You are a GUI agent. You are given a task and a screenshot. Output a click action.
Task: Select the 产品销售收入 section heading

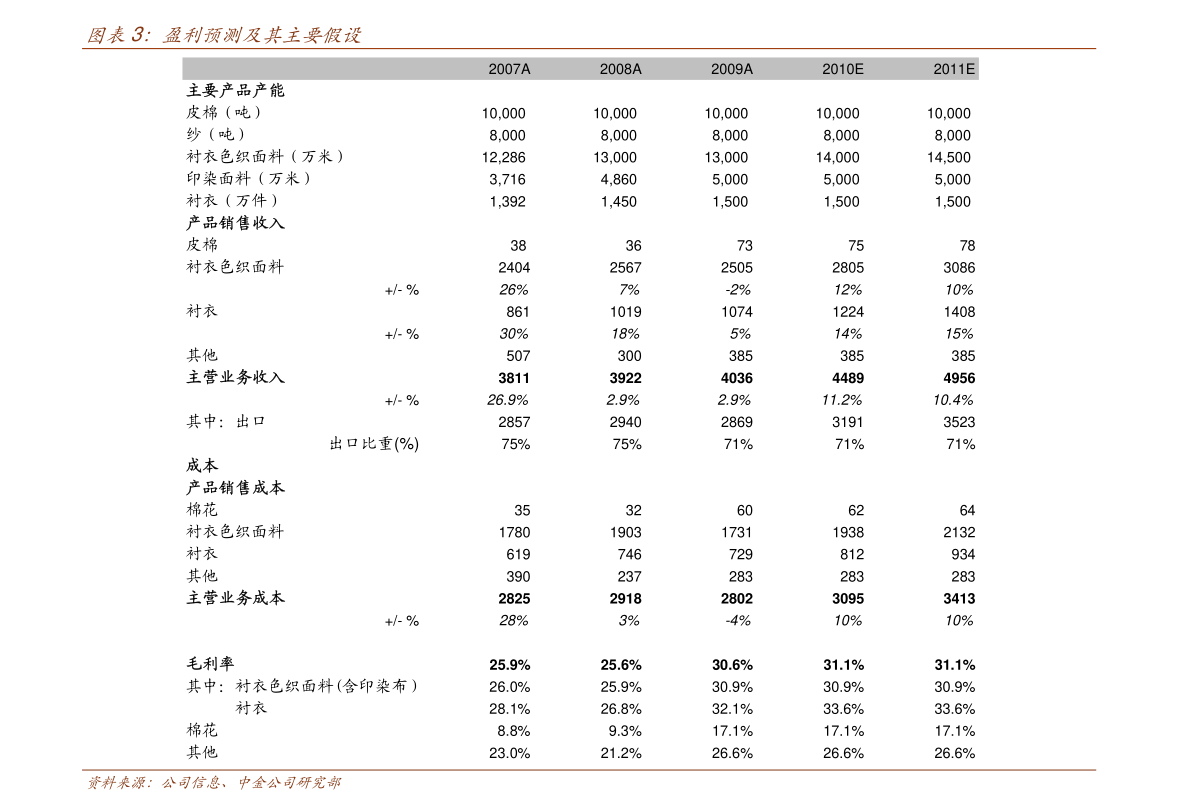(235, 223)
